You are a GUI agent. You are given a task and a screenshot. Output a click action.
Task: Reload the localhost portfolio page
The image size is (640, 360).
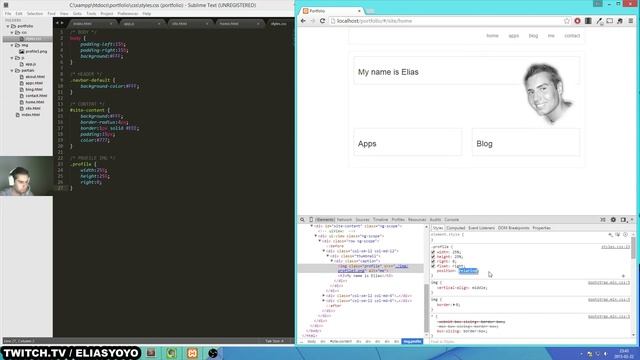[x=322, y=21]
